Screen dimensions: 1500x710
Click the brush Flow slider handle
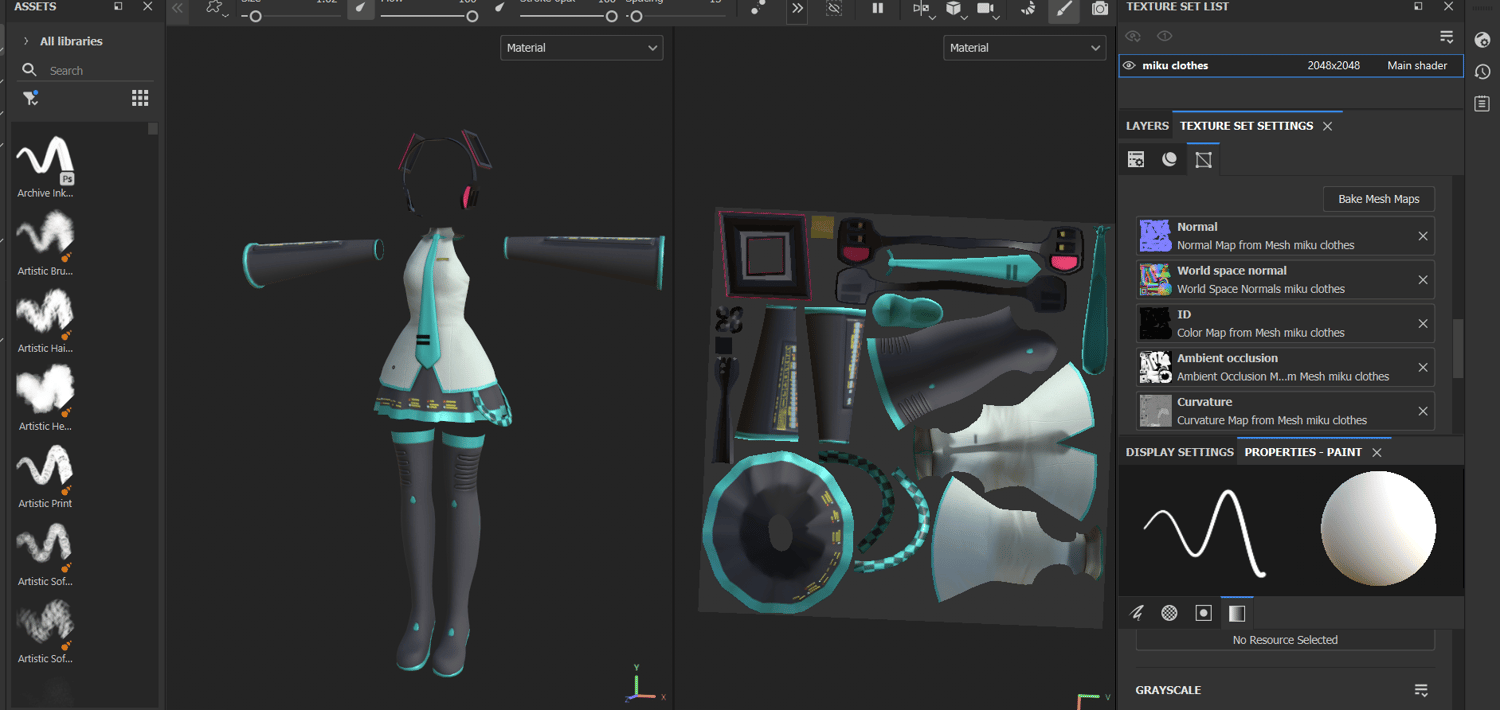(x=472, y=16)
